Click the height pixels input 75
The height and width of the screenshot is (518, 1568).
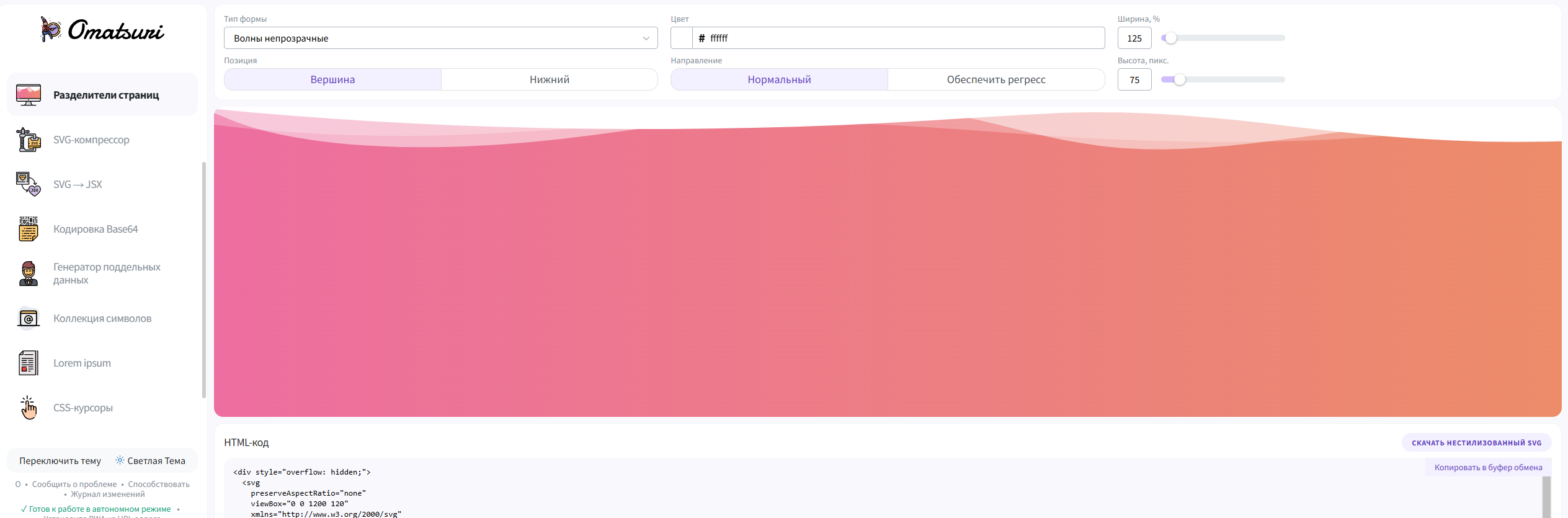tap(1134, 79)
